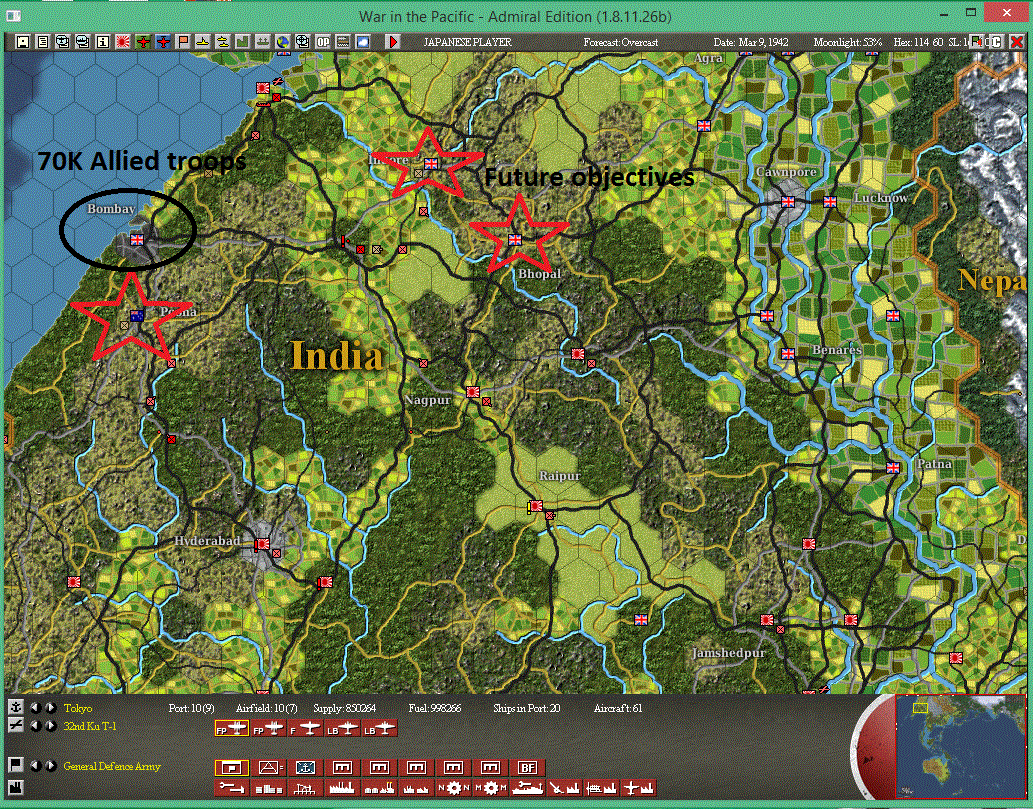Screen dimensions: 1033x809
Task: Go to next unit after General Defence Army
Action: [x=50, y=766]
